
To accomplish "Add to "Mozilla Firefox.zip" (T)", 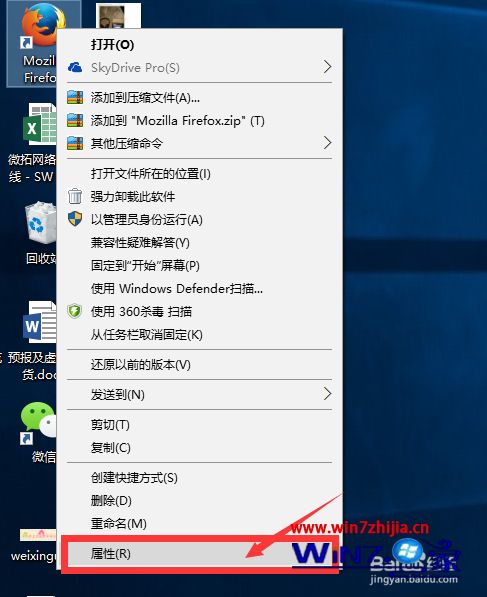I will tap(200, 121).
